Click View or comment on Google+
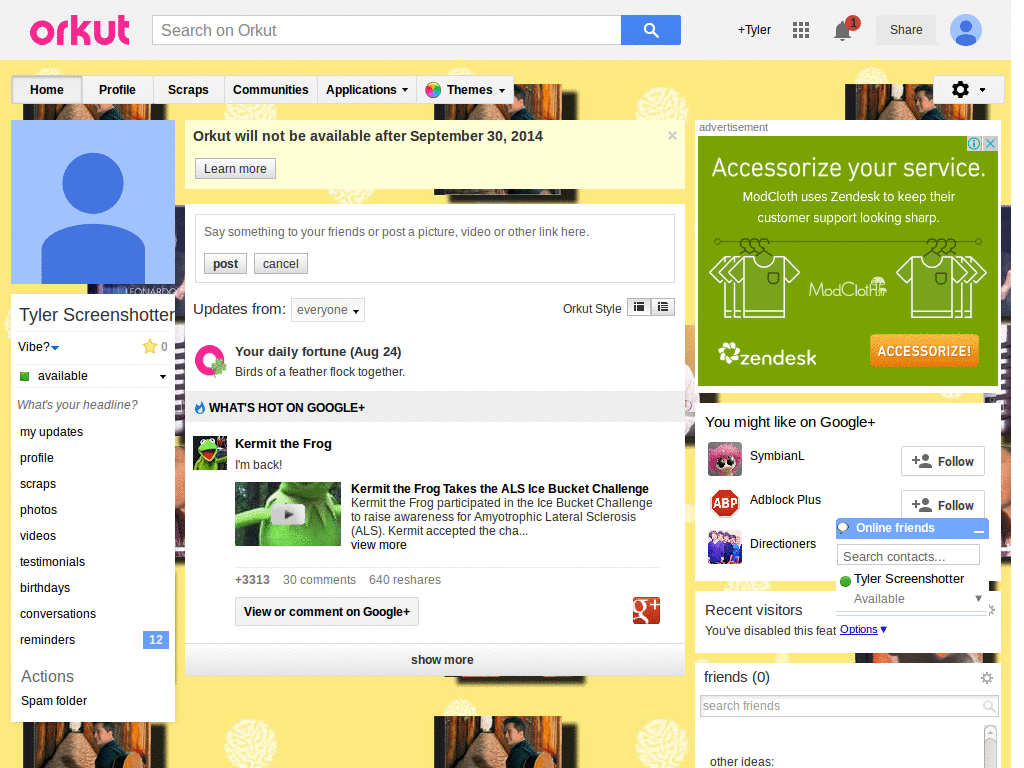Image resolution: width=1024 pixels, height=768 pixels. pyautogui.click(x=327, y=612)
